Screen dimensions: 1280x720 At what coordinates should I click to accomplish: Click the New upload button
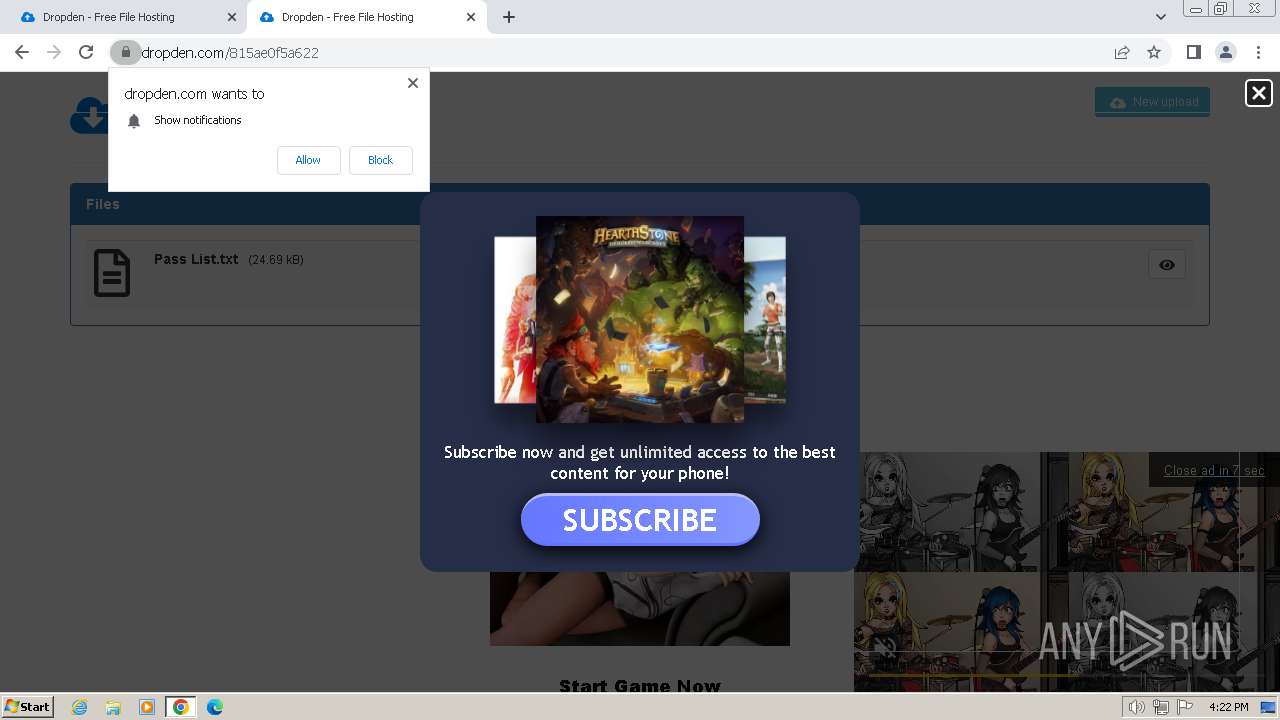[1152, 102]
